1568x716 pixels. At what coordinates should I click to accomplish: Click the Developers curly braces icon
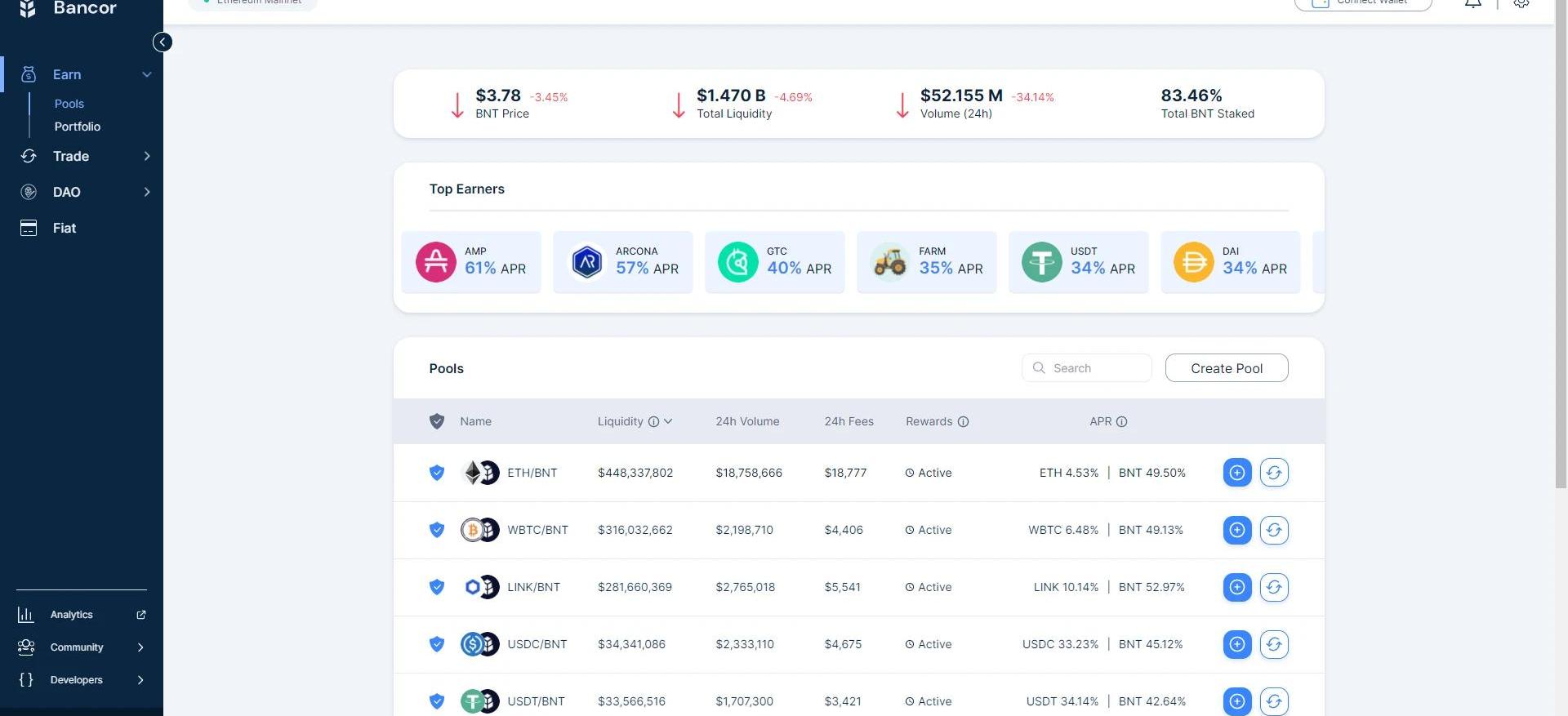[x=26, y=680]
